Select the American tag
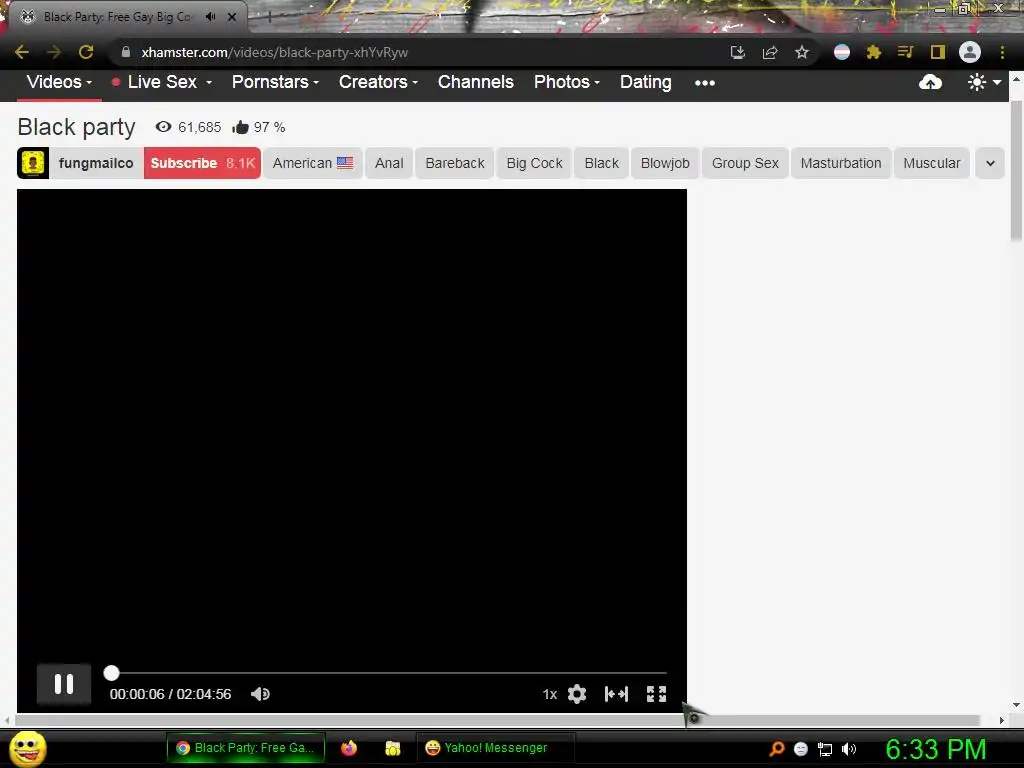The width and height of the screenshot is (1024, 768). point(313,163)
